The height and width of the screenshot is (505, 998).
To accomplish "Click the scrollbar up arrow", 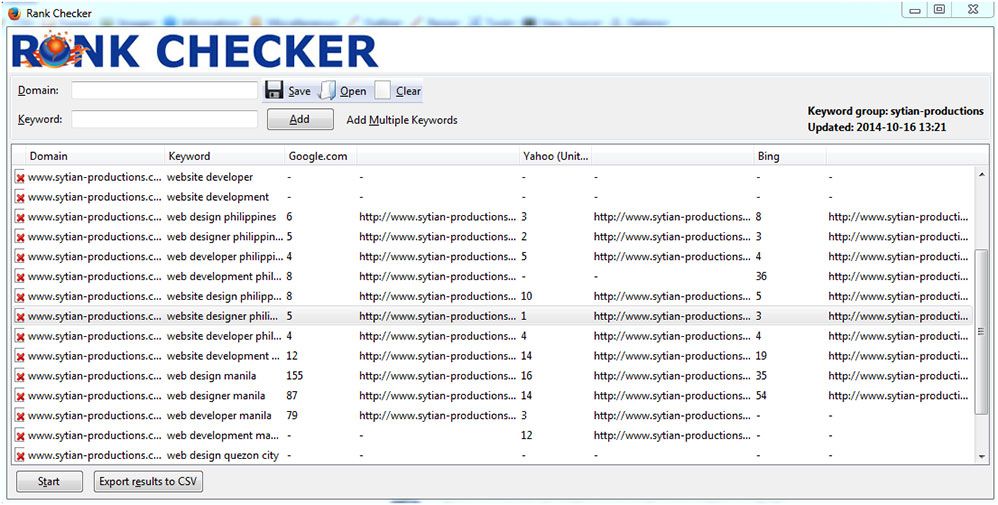I will (982, 174).
